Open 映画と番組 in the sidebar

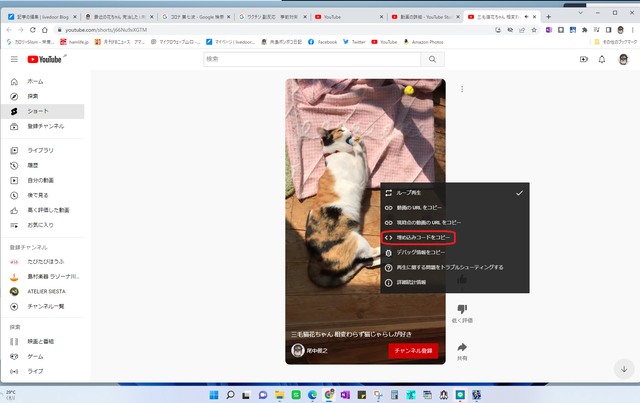(x=43, y=341)
